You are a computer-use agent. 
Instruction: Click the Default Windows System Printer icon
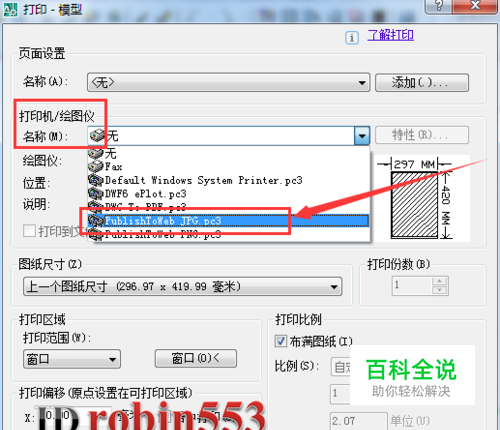coord(96,180)
